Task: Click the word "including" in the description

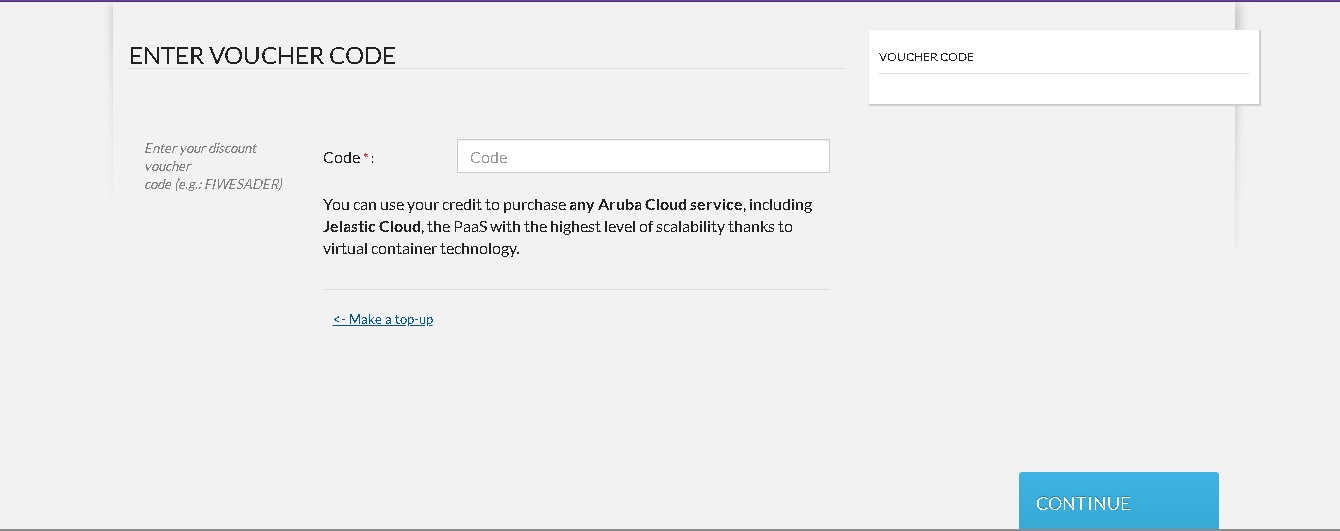Action: (780, 204)
